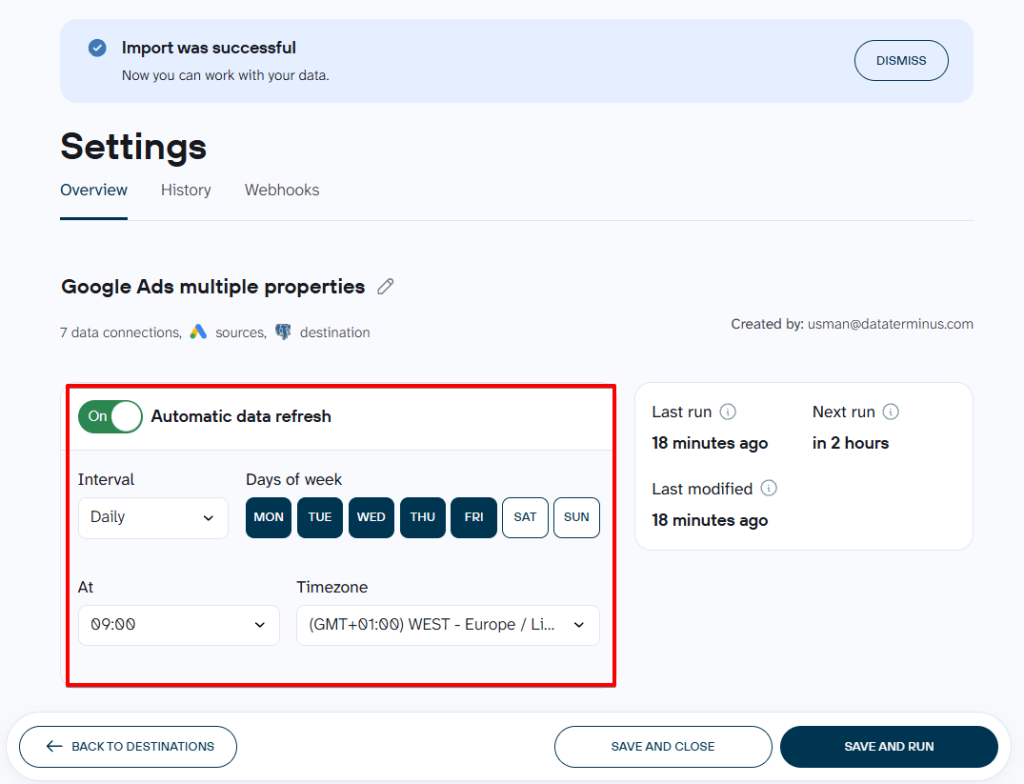Open the Interval Daily dropdown

click(153, 517)
